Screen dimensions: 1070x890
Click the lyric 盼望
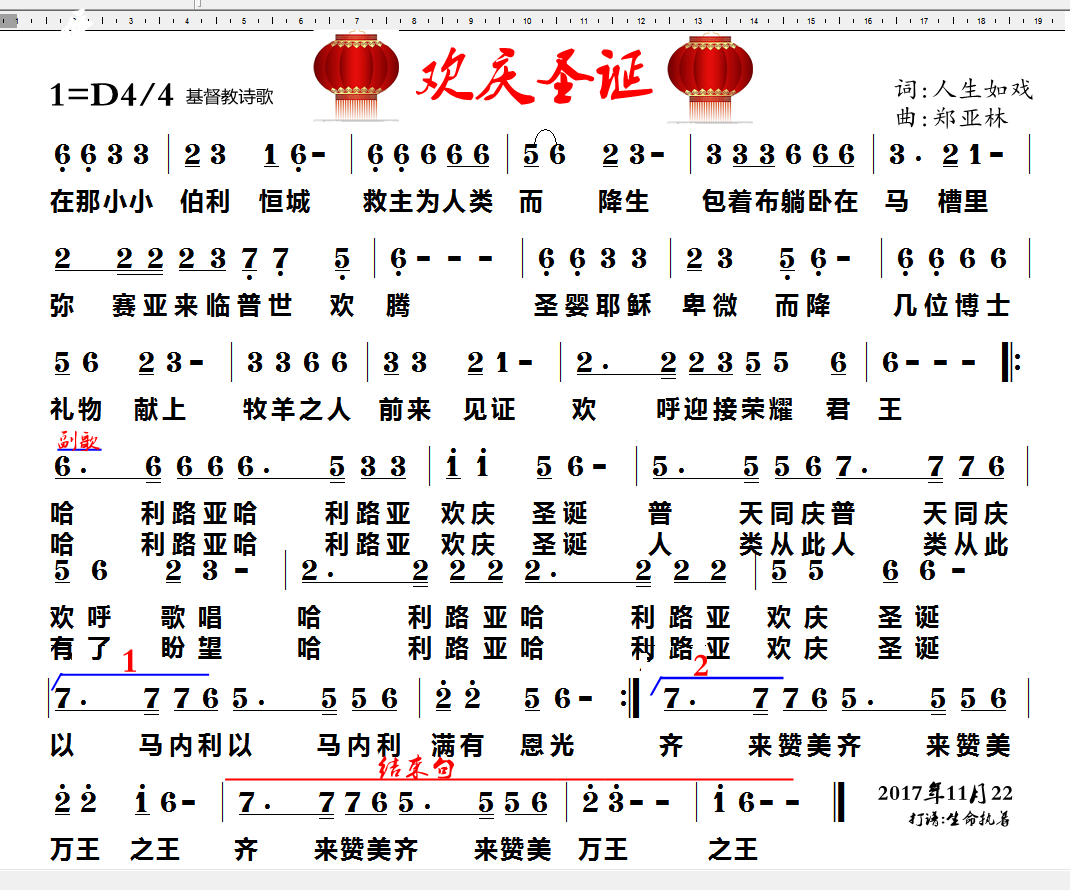[x=192, y=648]
